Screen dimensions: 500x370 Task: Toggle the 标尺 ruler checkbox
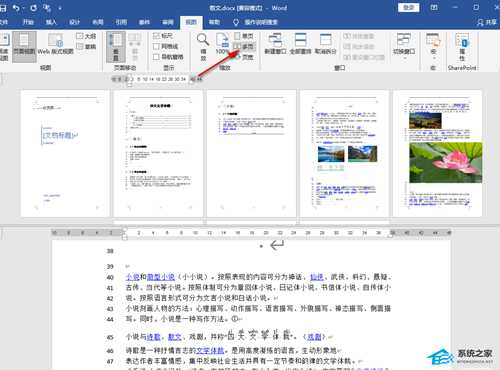163,36
